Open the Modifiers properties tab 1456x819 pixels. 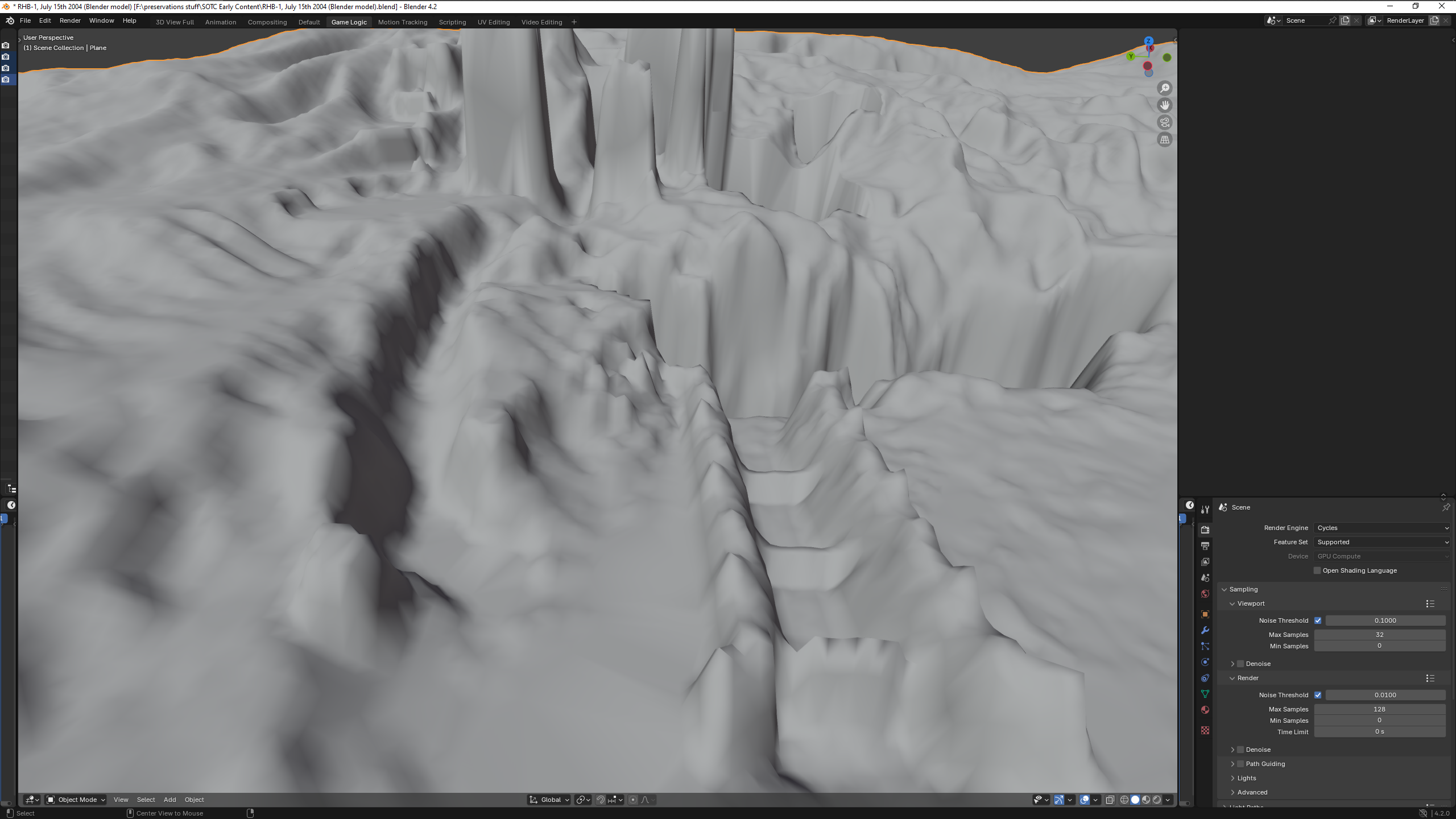click(x=1205, y=630)
